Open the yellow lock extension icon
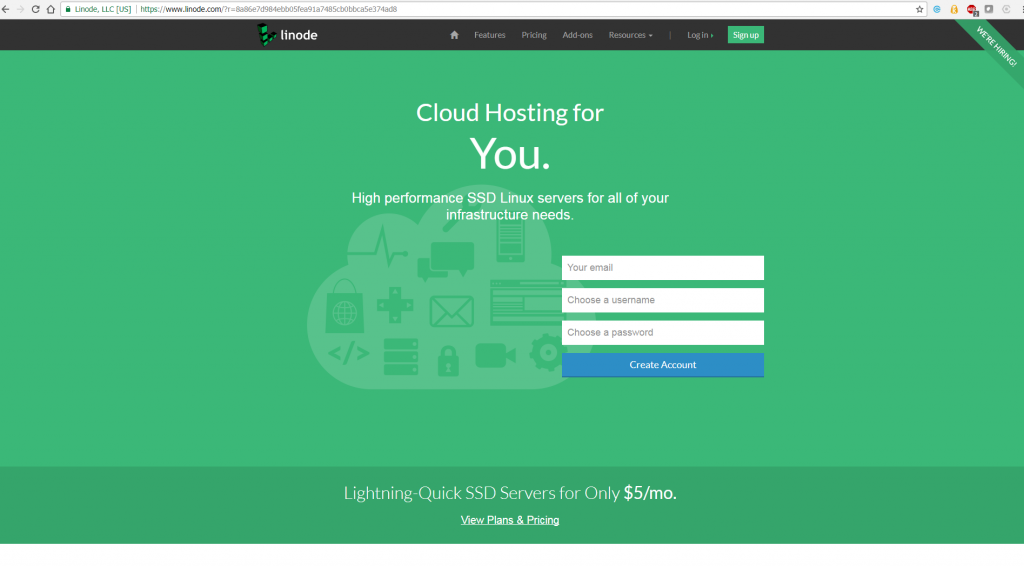Image resolution: width=1024 pixels, height=566 pixels. [954, 9]
